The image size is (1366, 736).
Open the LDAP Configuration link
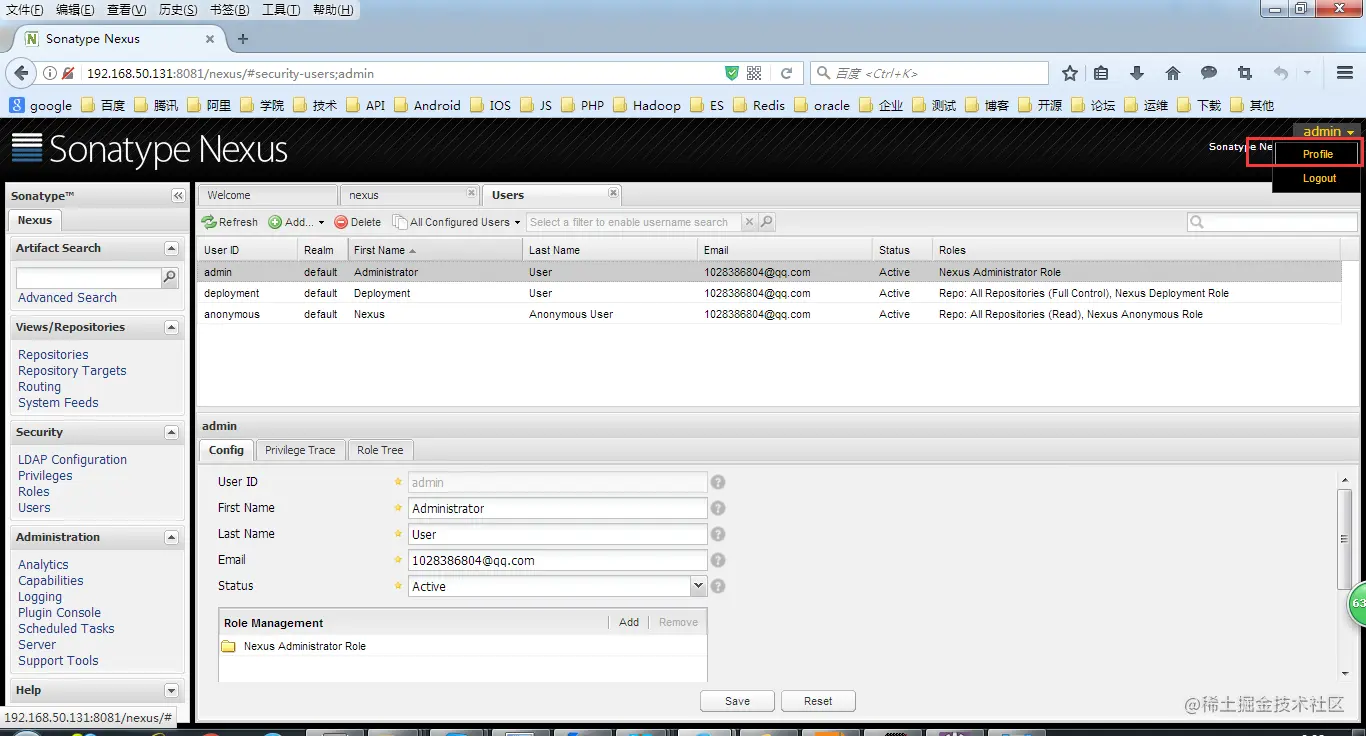pos(72,460)
